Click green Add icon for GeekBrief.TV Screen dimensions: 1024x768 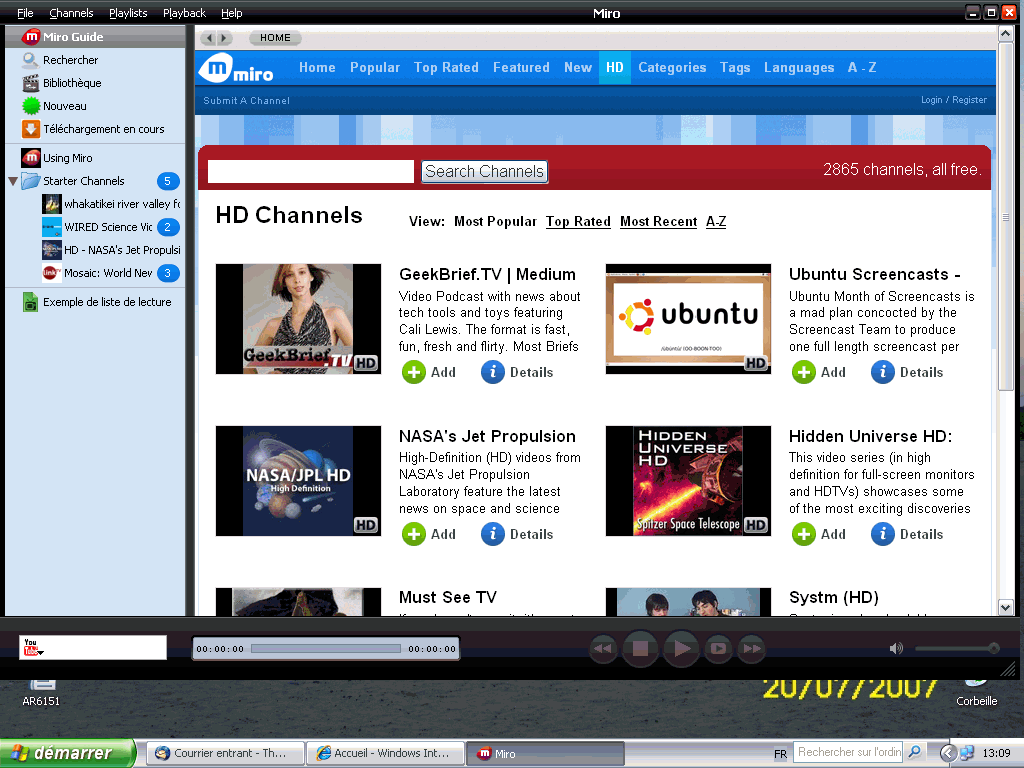click(413, 372)
